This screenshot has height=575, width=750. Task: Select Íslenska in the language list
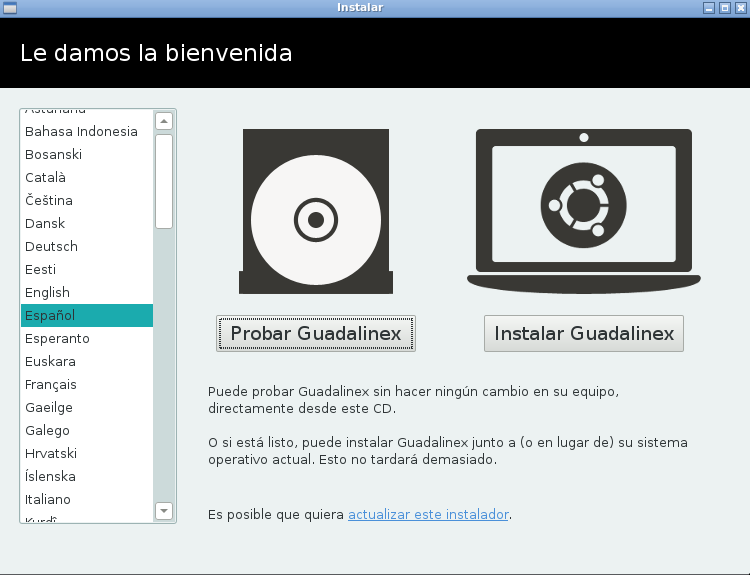point(87,476)
